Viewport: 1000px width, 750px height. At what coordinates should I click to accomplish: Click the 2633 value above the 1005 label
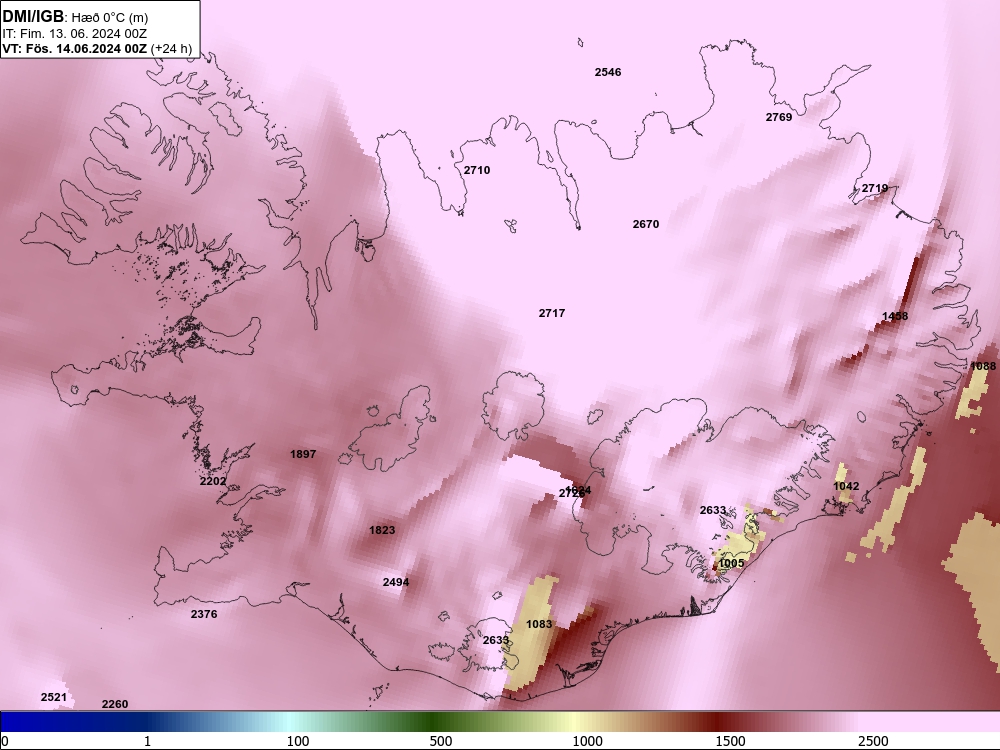coord(713,510)
